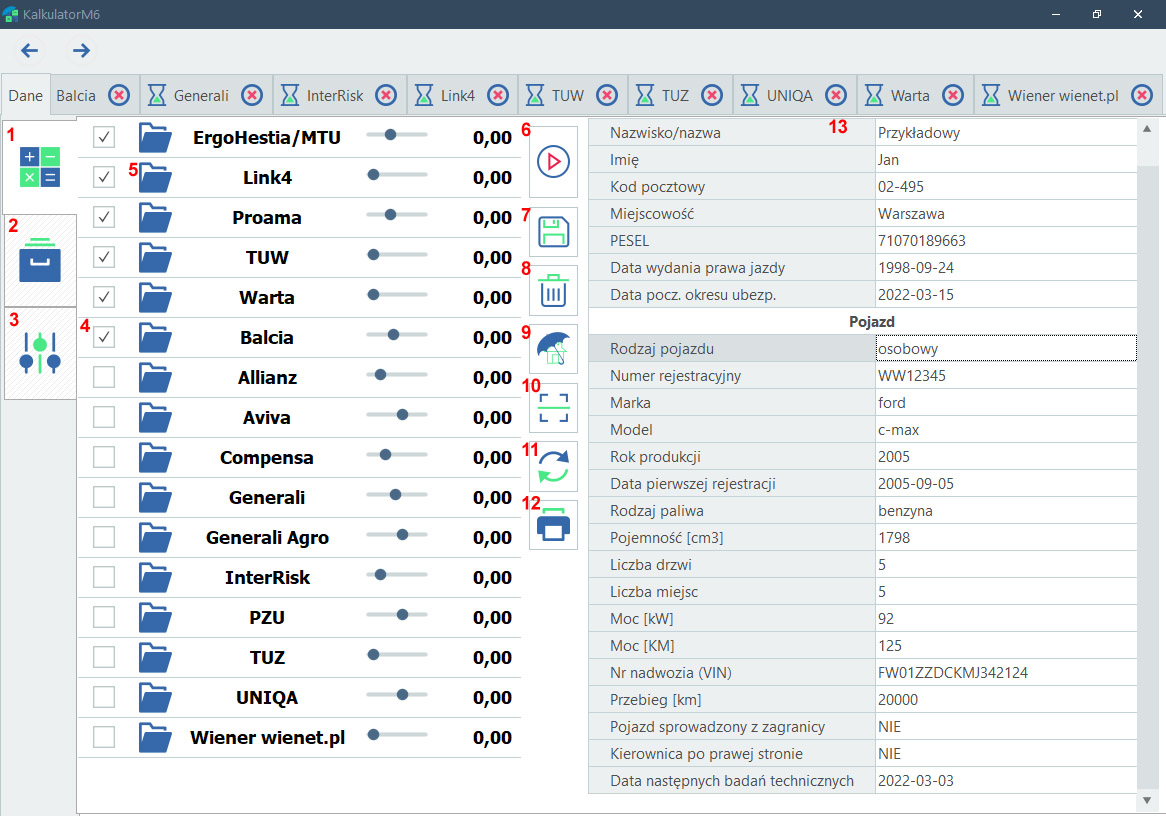Click the Numer rejestracyjny field WW12345

point(1006,376)
